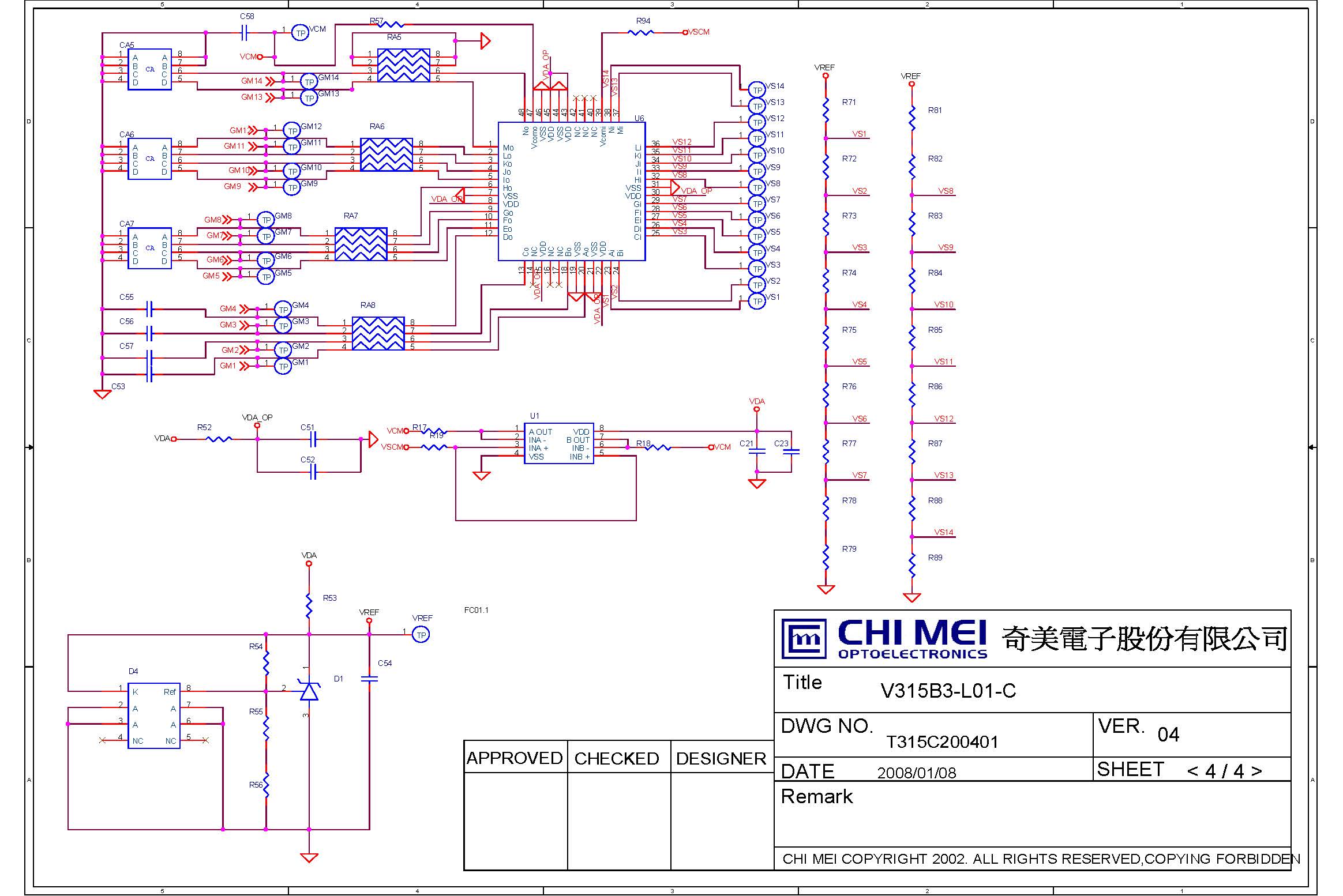The height and width of the screenshot is (896, 1343).
Task: Click the U6 main IC body
Action: point(571,191)
